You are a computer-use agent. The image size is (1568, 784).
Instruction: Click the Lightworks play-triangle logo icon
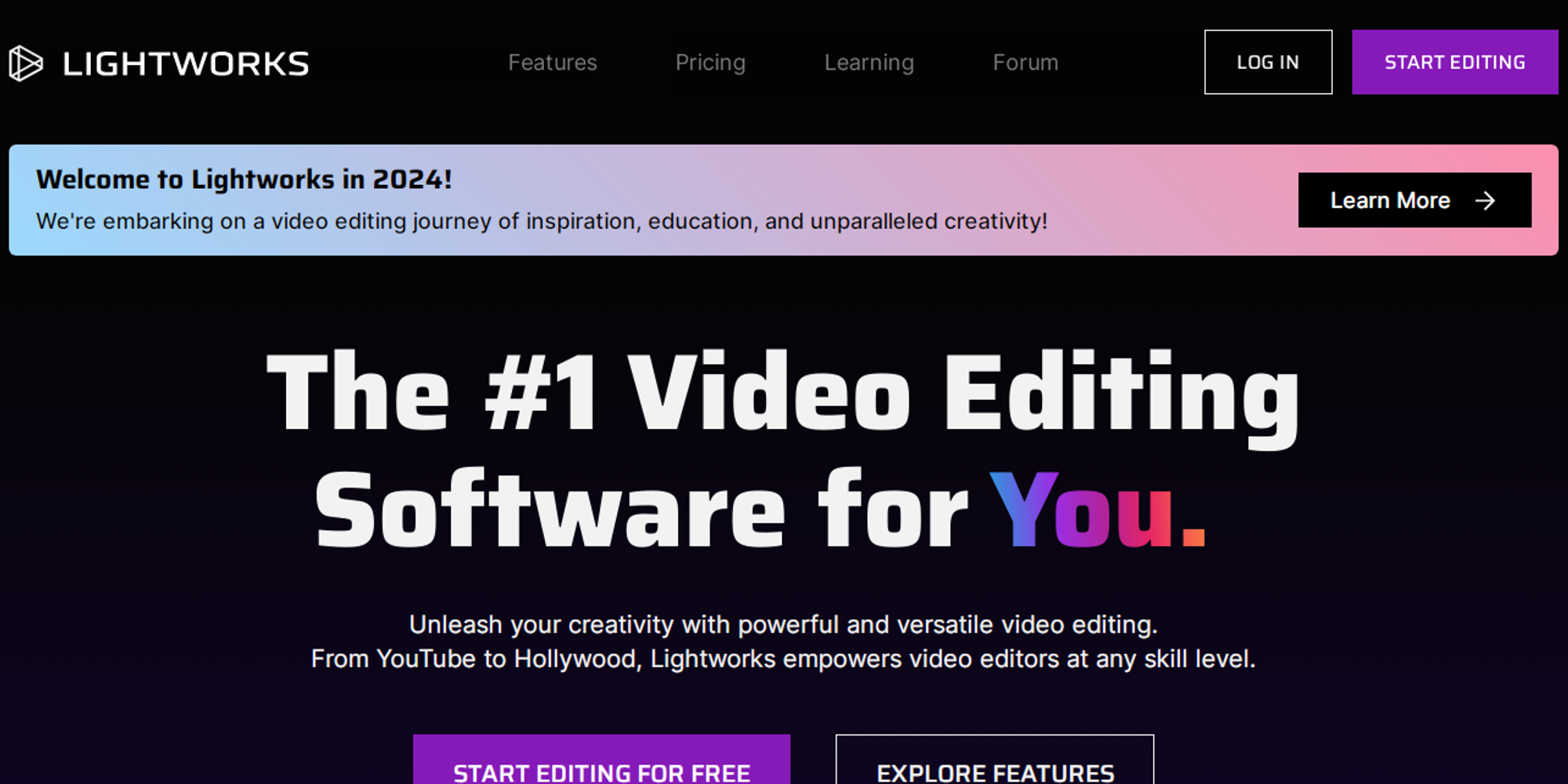pyautogui.click(x=26, y=64)
